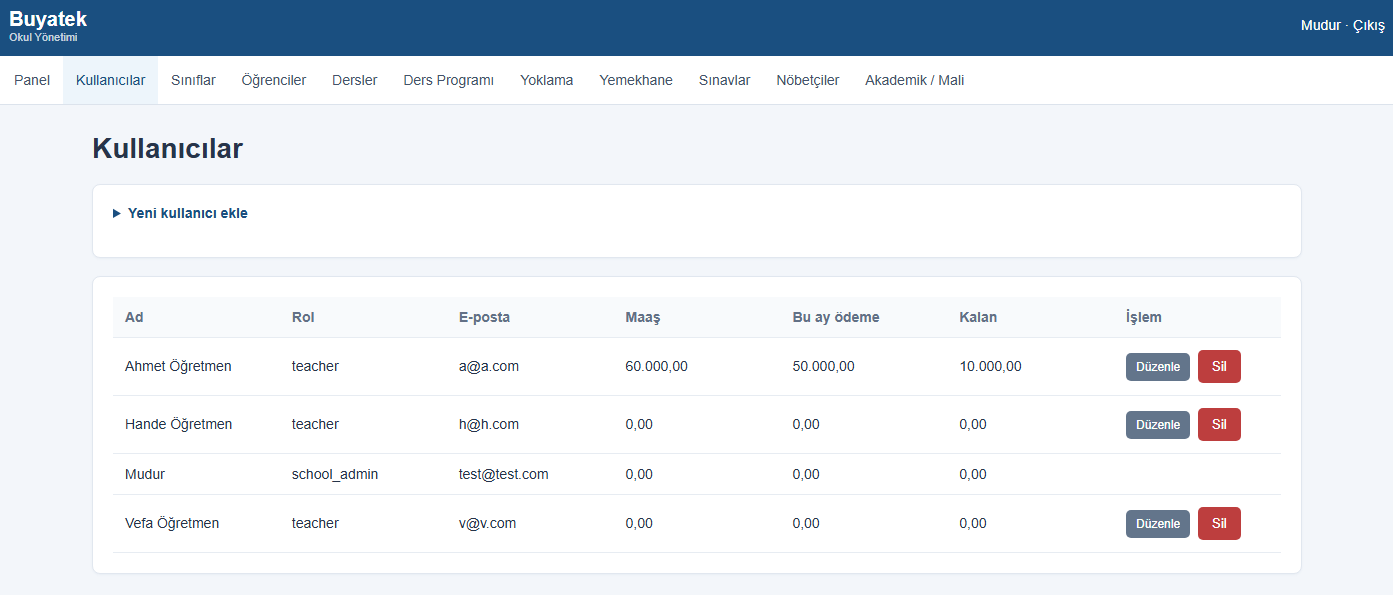Switch to the Dersler tab
Viewport: 1393px width, 595px height.
click(x=355, y=80)
